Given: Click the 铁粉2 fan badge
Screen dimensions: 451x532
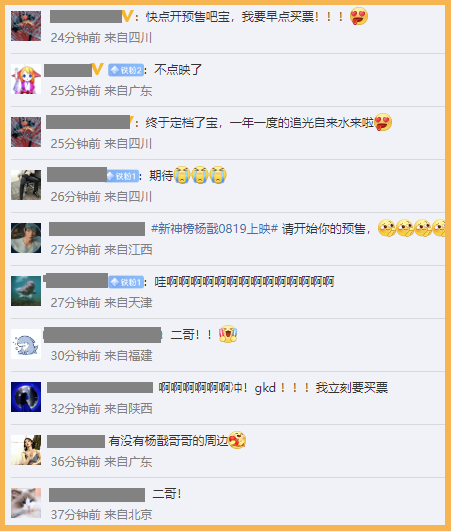Looking at the screenshot, I should click(126, 70).
